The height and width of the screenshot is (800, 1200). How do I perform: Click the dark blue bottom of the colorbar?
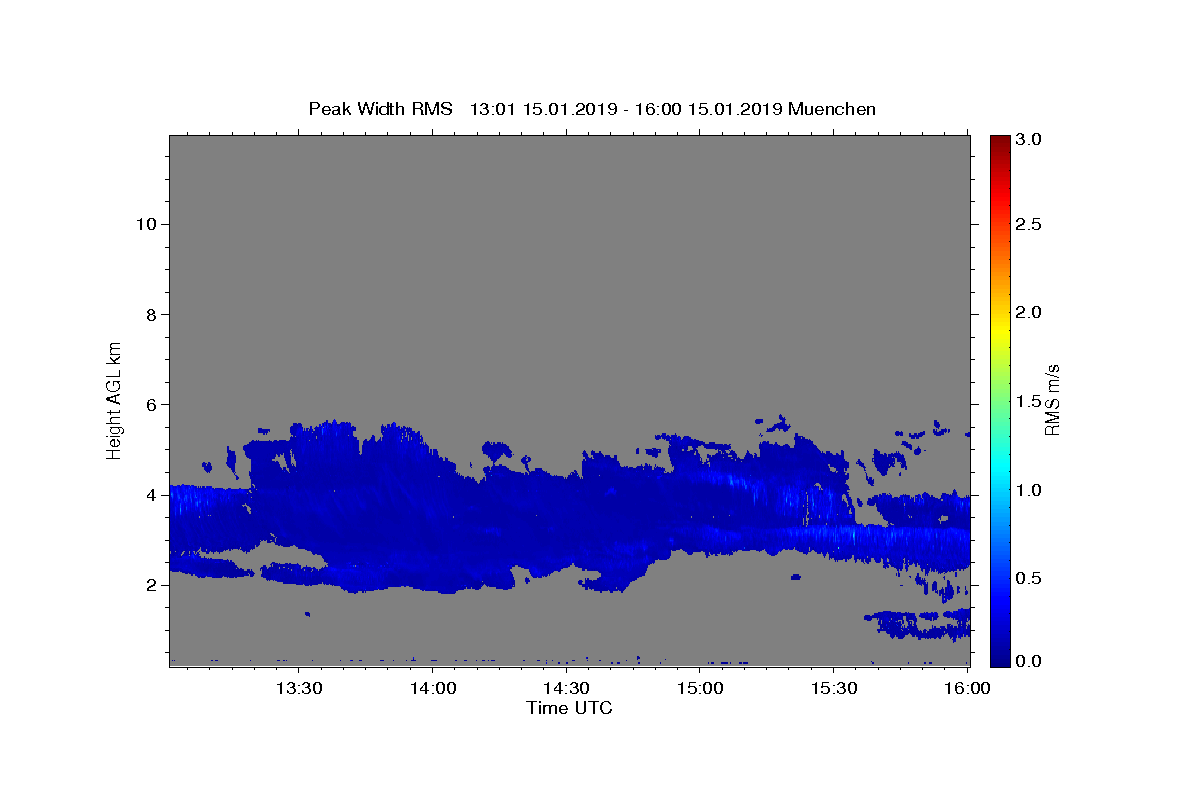1000,658
